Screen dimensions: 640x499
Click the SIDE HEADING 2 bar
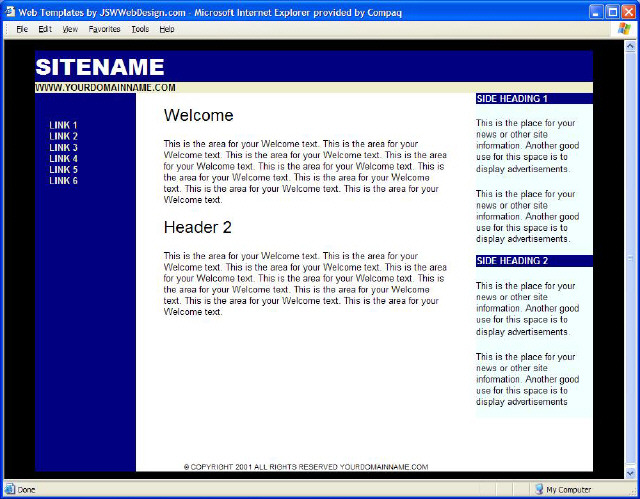click(x=534, y=261)
